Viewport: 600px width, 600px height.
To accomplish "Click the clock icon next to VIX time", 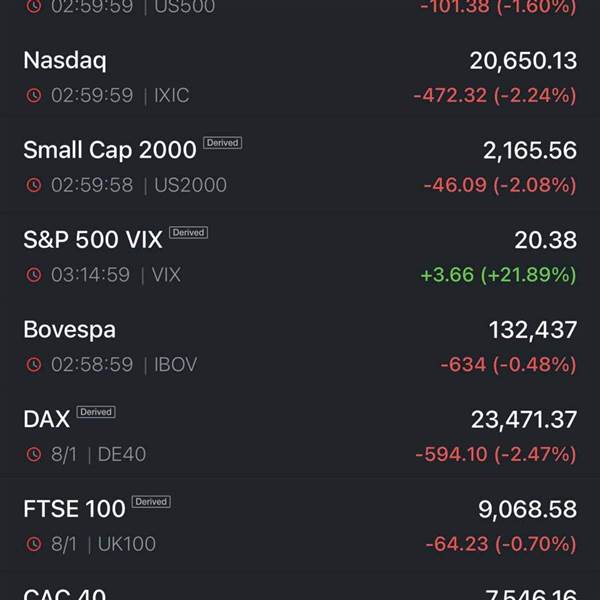I will point(34,275).
